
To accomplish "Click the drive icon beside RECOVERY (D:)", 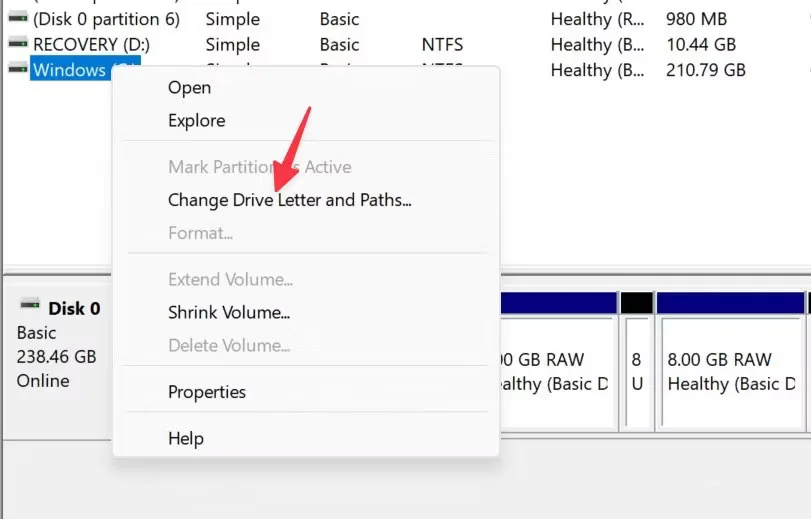I will coord(18,43).
